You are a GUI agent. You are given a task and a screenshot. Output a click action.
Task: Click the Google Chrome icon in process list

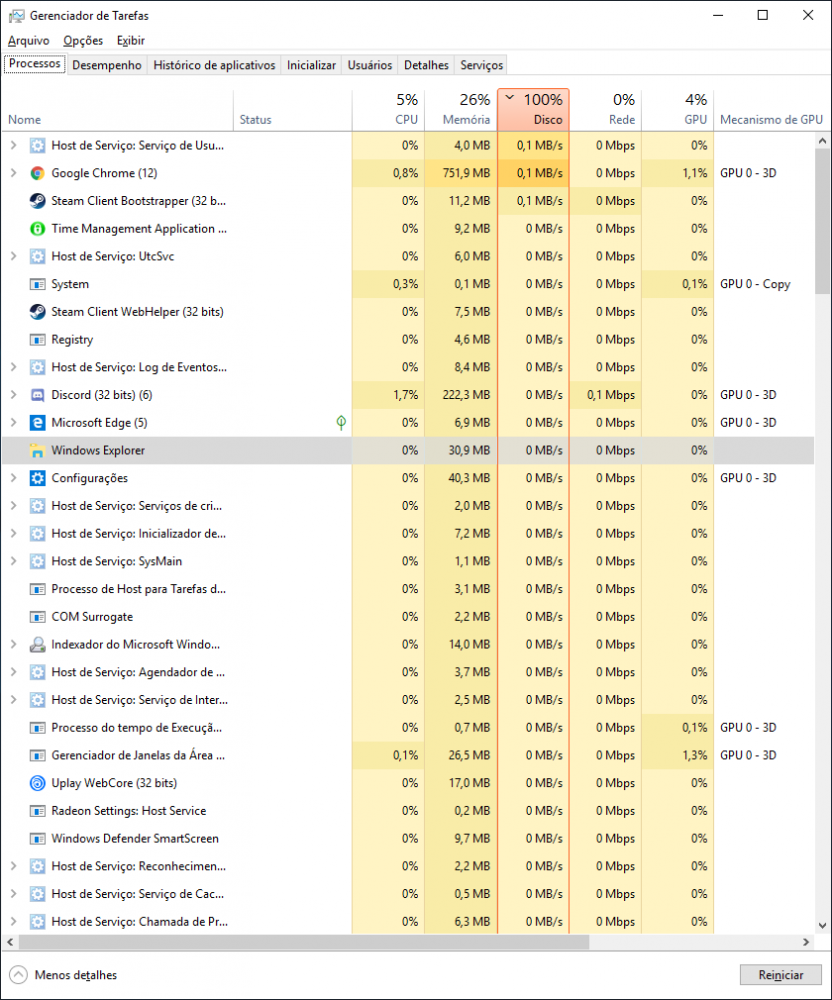[x=37, y=173]
